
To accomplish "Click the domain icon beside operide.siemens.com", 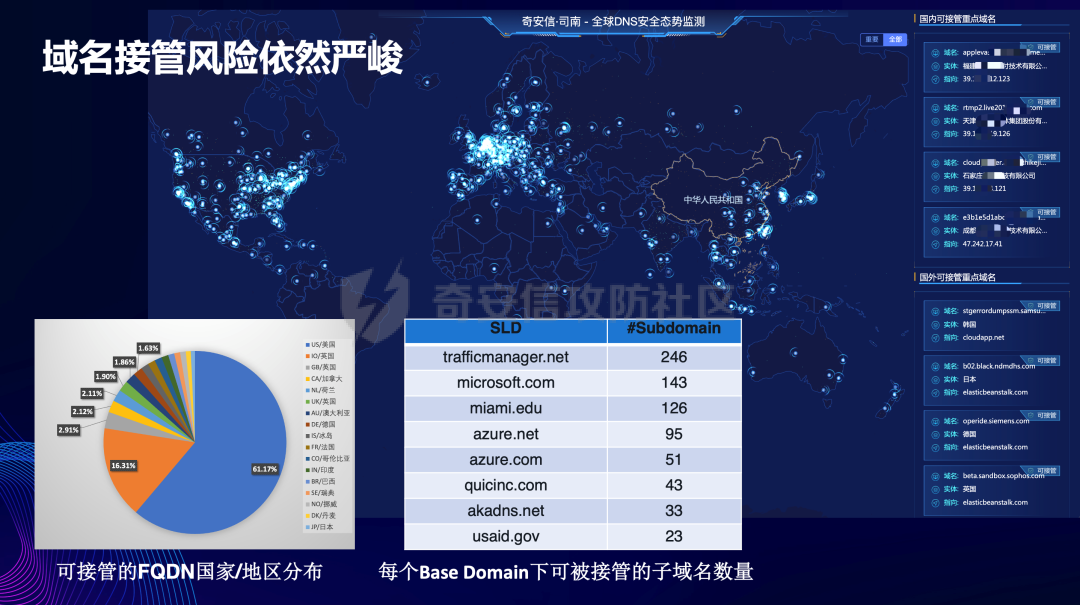I will point(935,421).
